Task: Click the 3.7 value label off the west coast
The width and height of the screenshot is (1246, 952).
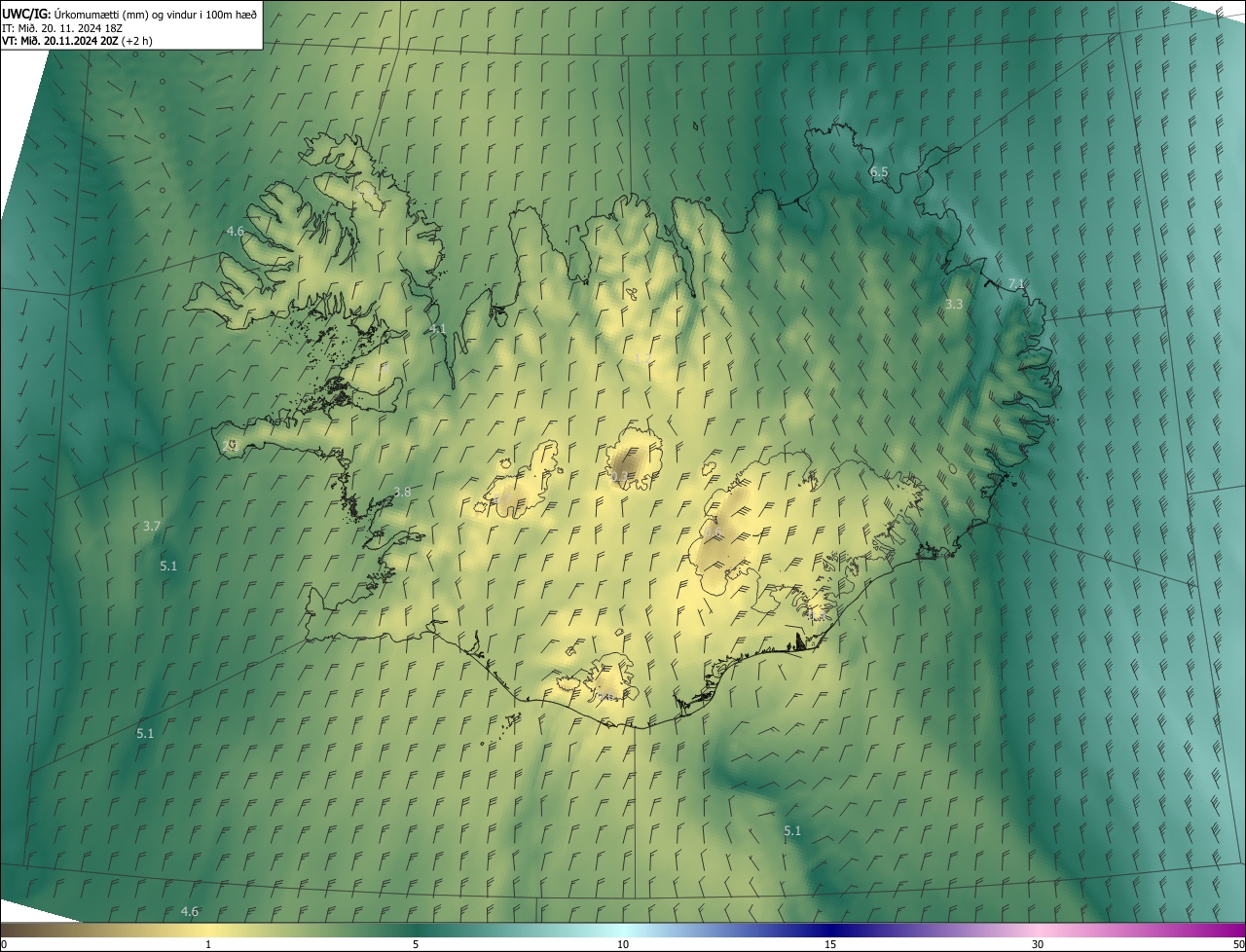Action: click(152, 527)
